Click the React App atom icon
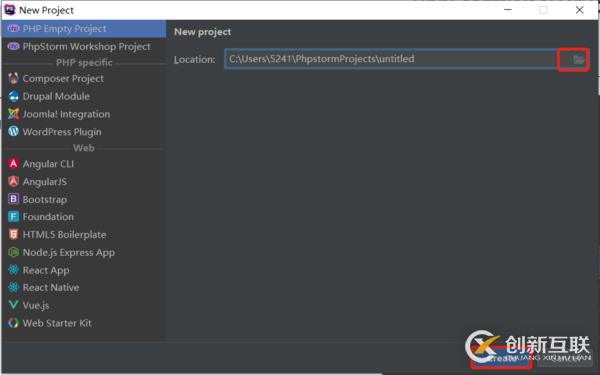 coord(13,270)
